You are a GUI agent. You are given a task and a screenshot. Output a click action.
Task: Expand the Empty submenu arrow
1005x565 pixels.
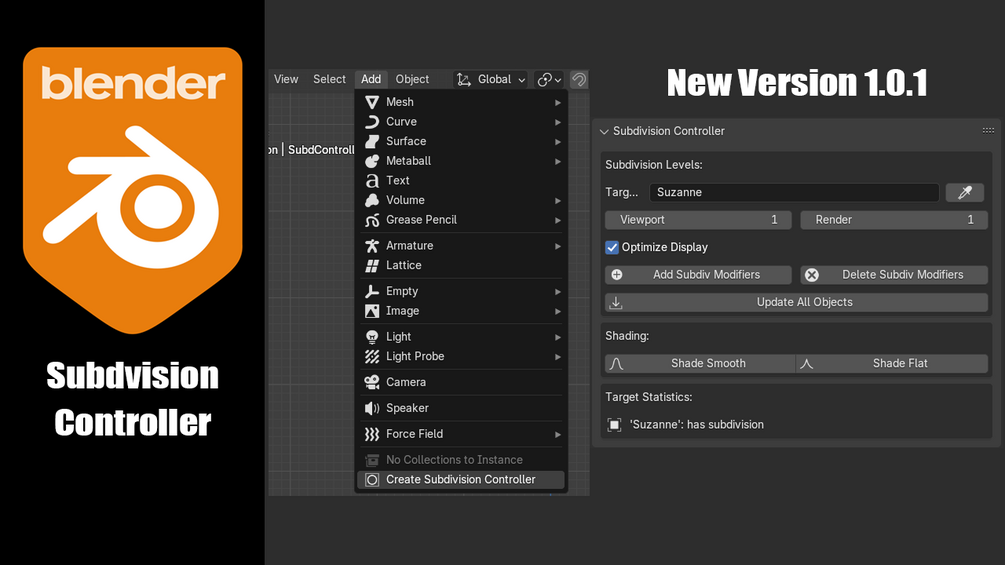pos(558,291)
